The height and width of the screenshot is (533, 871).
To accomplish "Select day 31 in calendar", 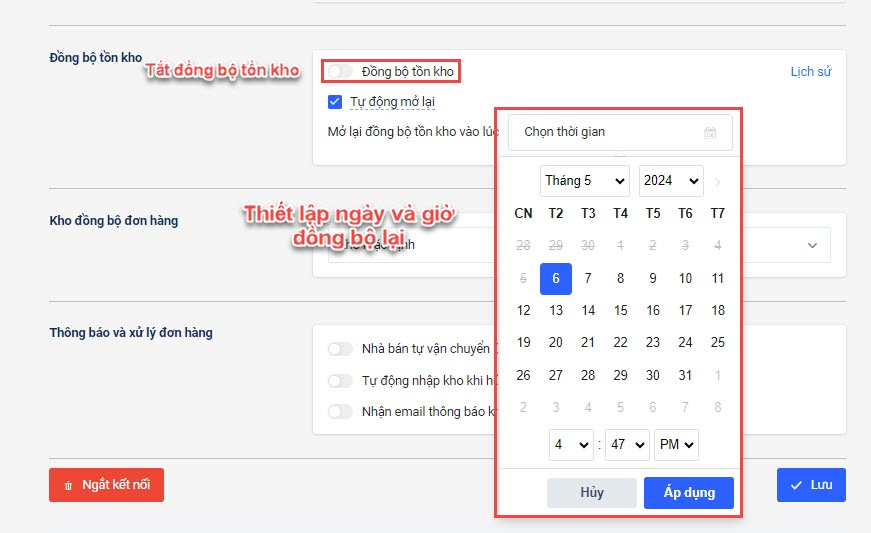I will point(685,376).
